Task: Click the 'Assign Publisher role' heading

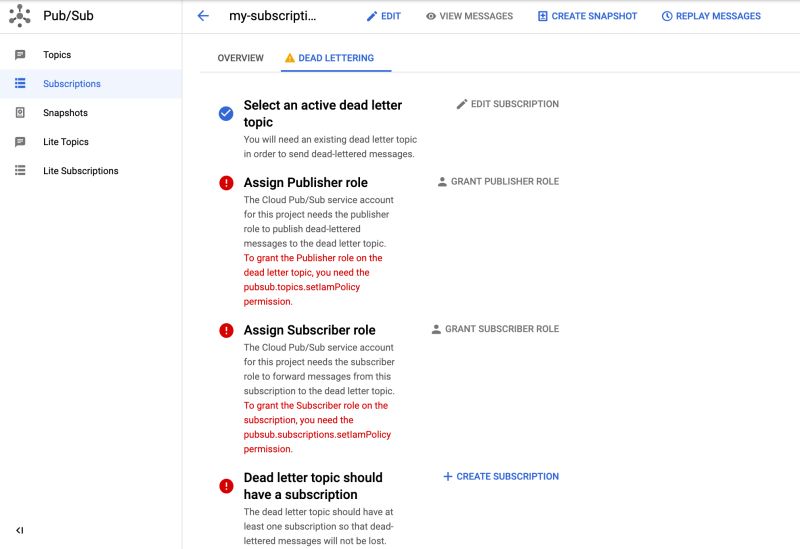Action: (306, 183)
